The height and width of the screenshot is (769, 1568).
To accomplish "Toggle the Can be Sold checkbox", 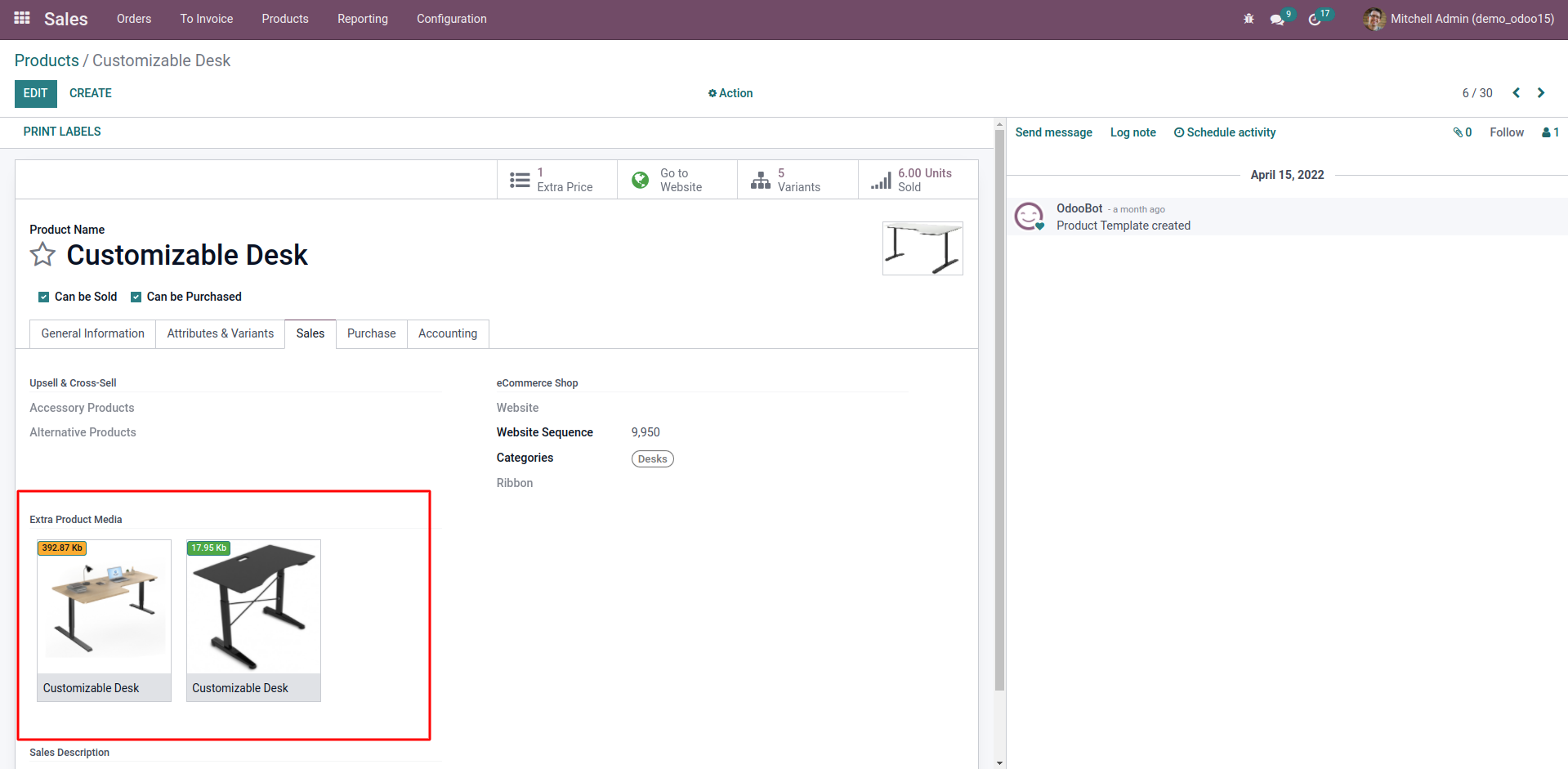I will click(x=44, y=297).
